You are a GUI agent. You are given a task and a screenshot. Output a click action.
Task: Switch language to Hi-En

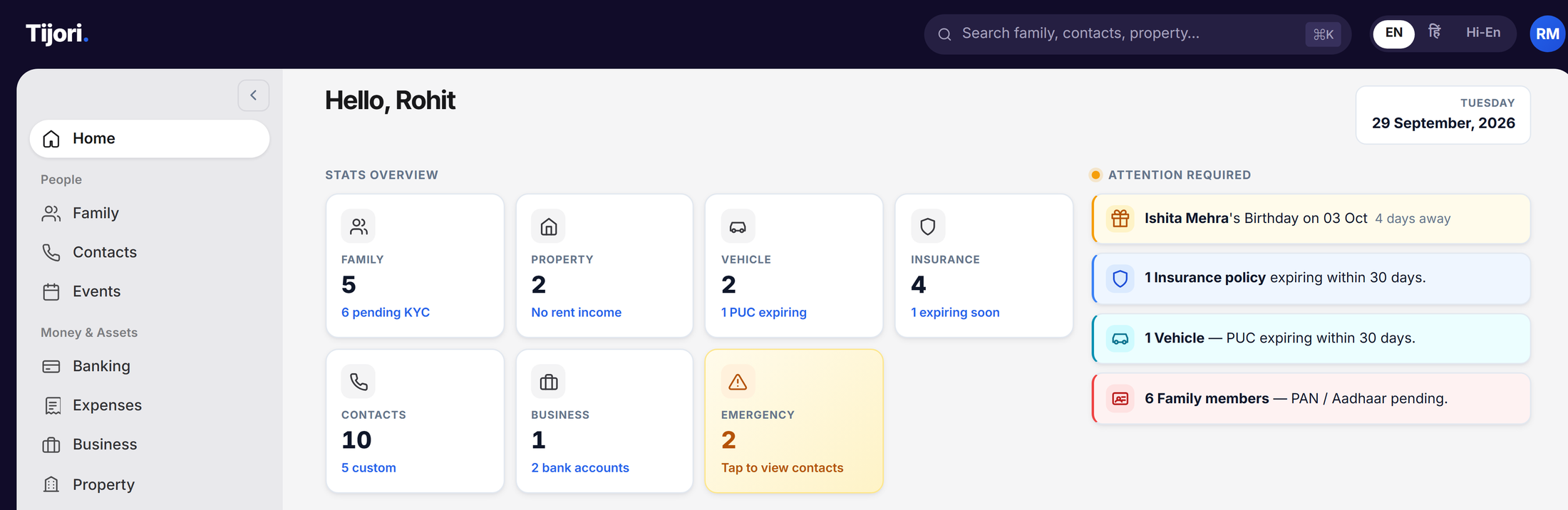click(x=1483, y=33)
